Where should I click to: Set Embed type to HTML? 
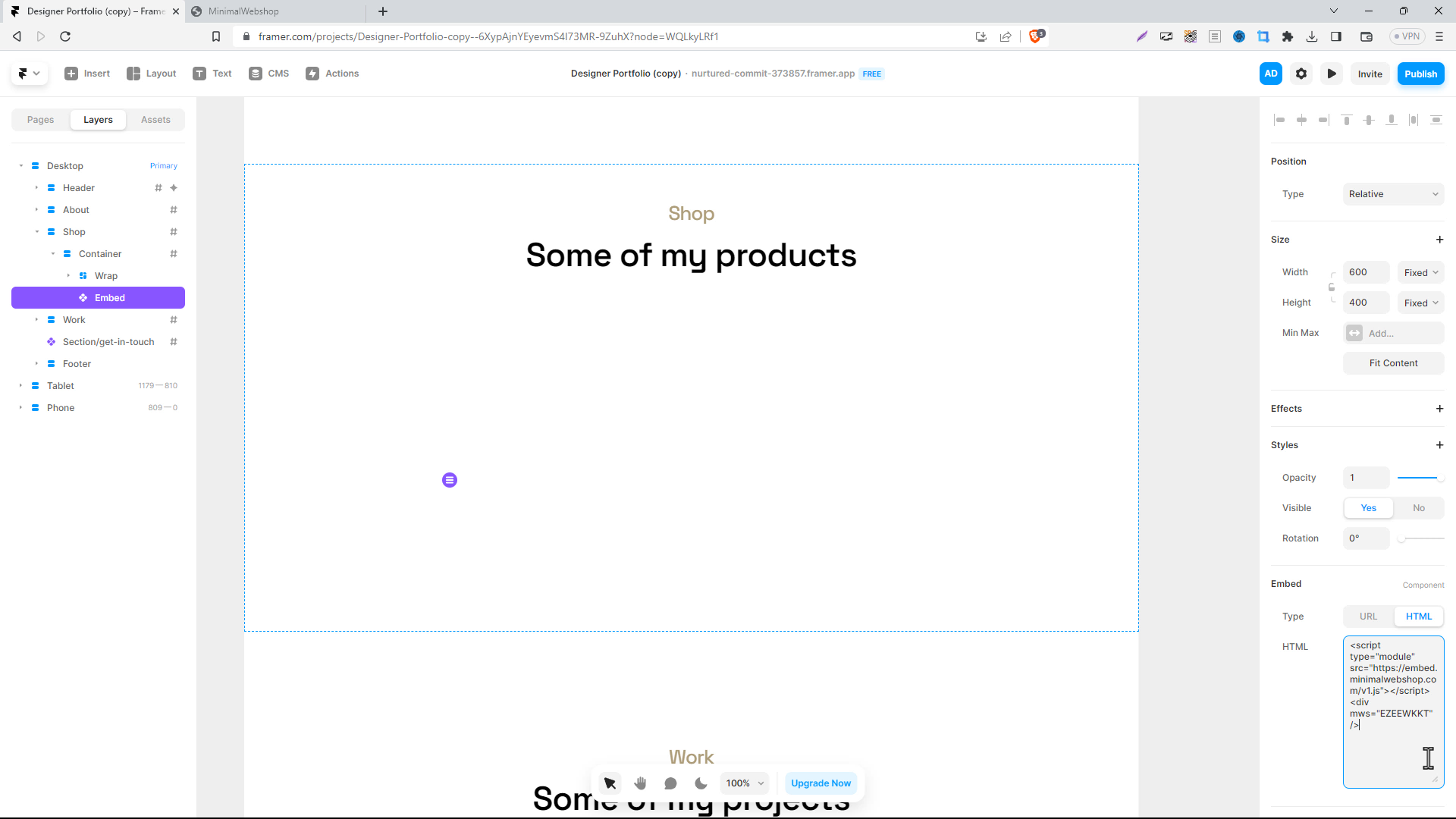tap(1418, 617)
